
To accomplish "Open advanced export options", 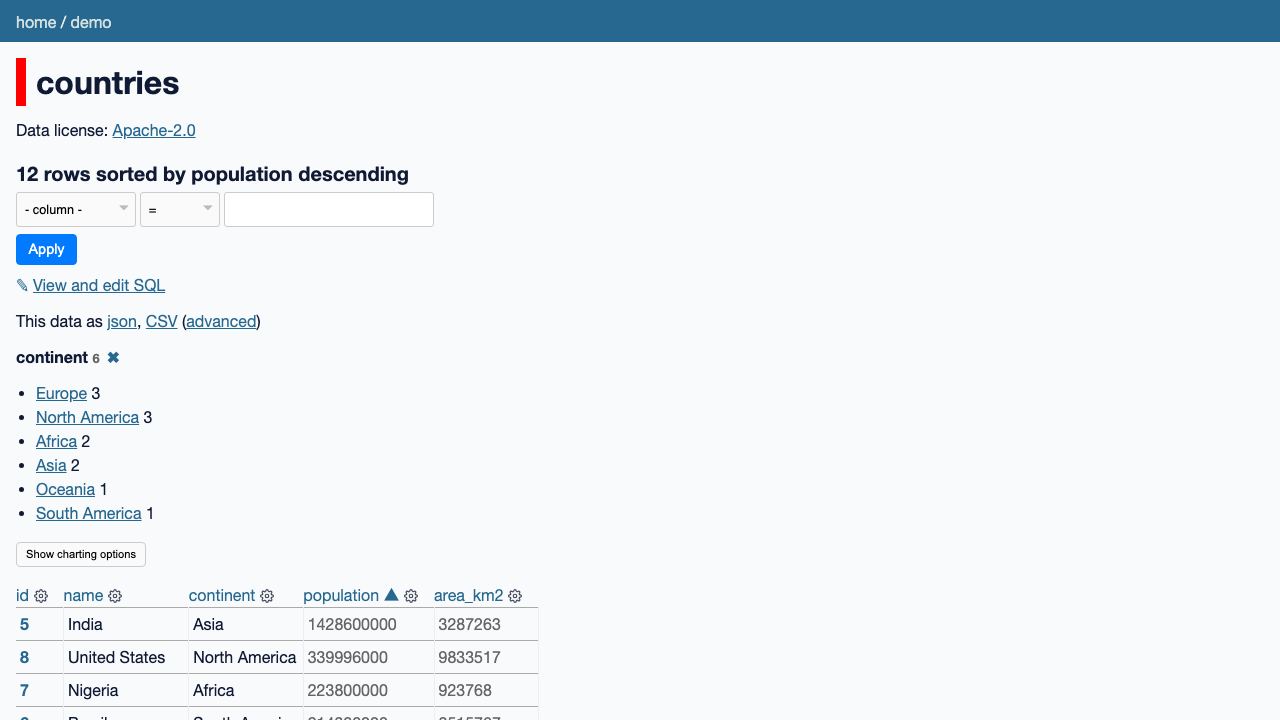I will [221, 321].
